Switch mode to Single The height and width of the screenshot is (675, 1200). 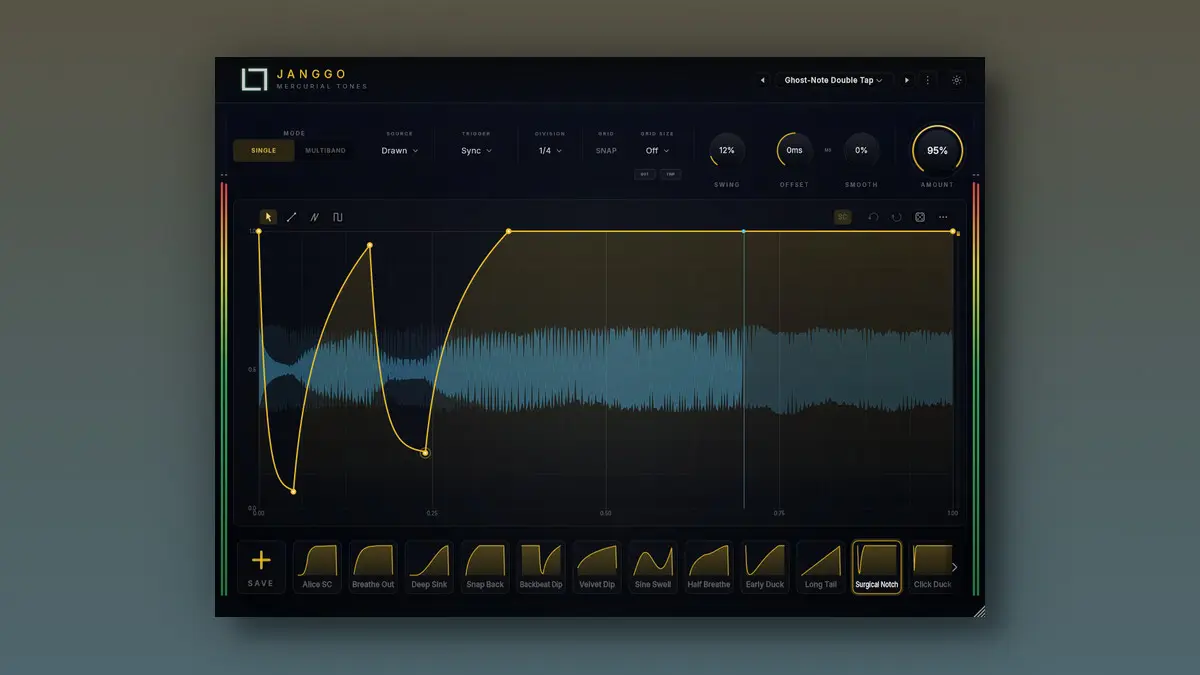[264, 151]
